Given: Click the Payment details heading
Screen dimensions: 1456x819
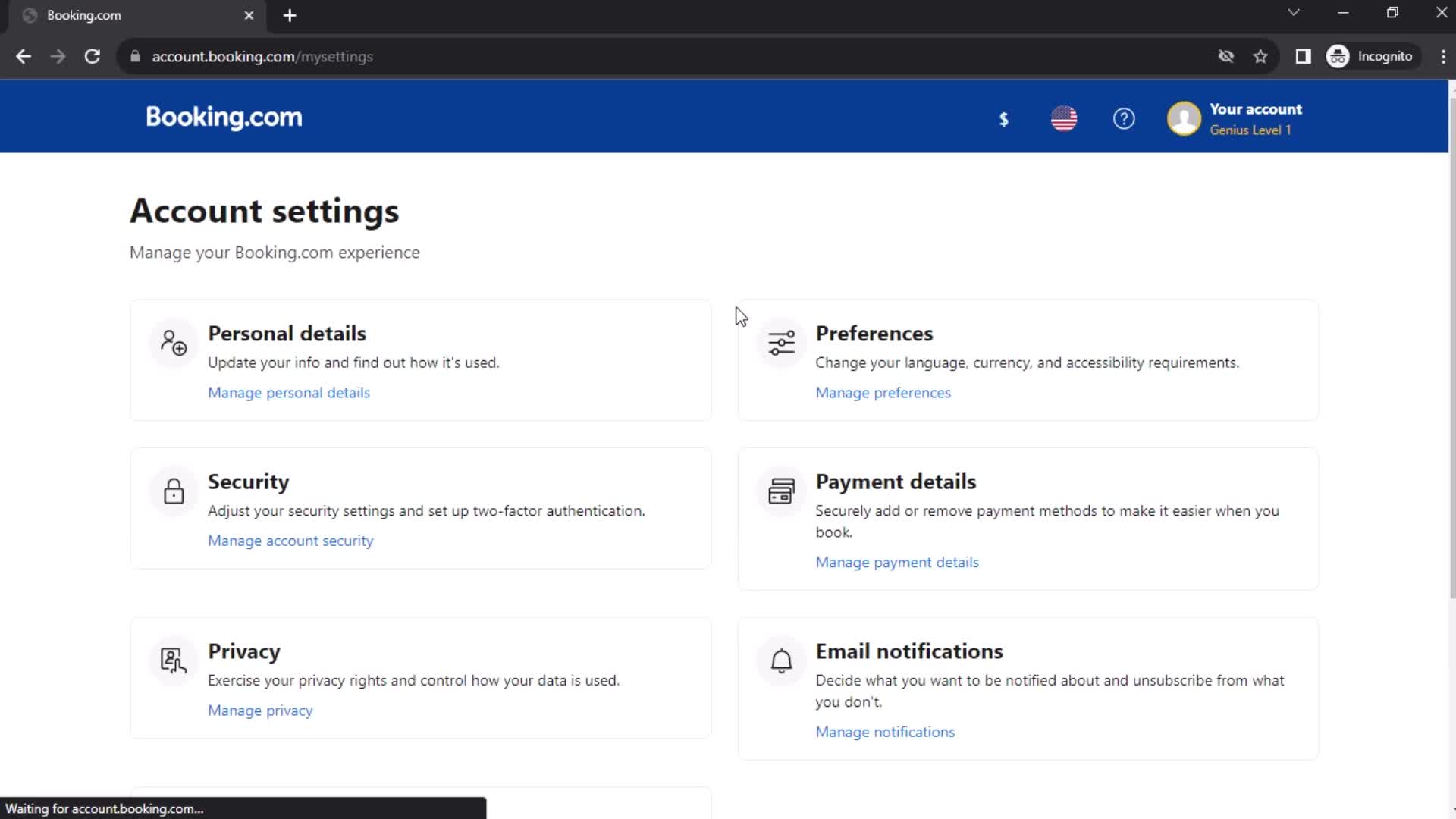Looking at the screenshot, I should pos(896,482).
